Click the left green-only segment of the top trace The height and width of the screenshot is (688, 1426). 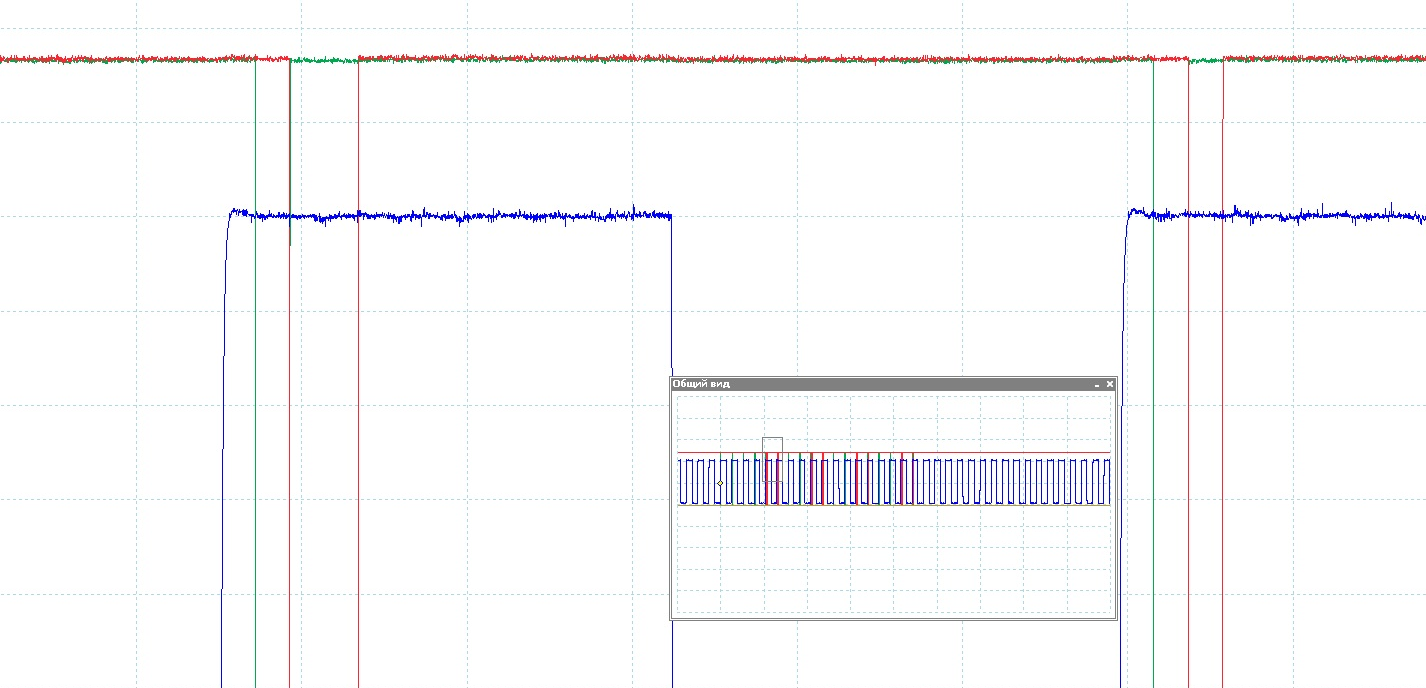[324, 60]
